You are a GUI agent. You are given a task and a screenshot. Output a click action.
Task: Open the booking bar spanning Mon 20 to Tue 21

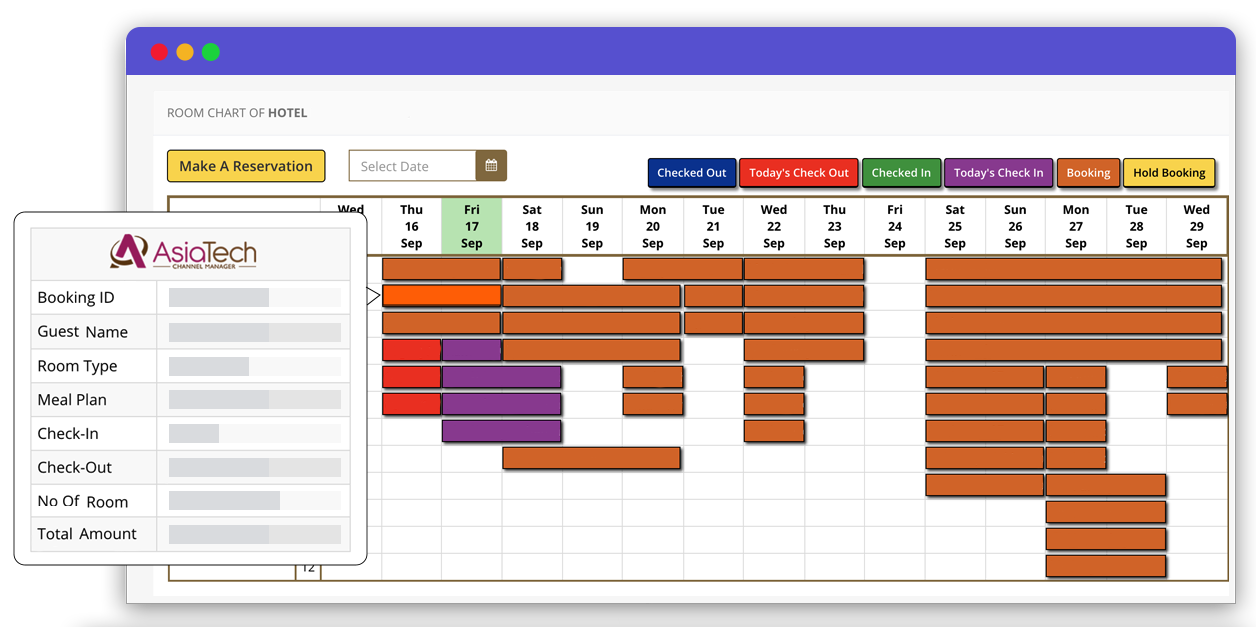[683, 268]
